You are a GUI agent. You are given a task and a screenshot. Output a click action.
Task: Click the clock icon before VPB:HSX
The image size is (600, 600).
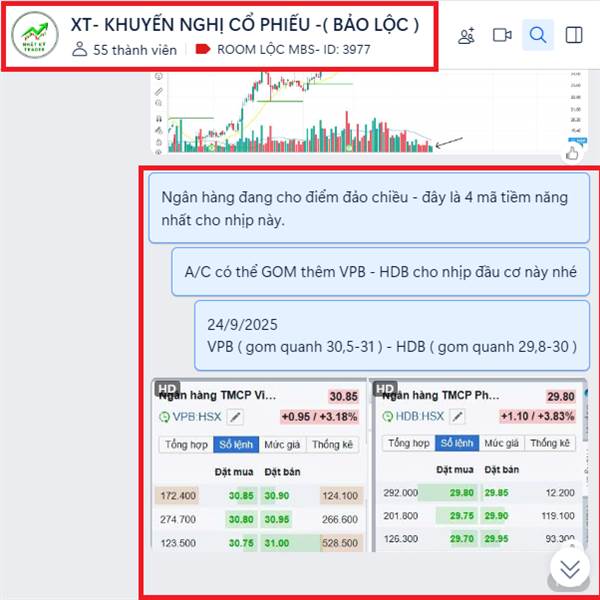[x=164, y=417]
